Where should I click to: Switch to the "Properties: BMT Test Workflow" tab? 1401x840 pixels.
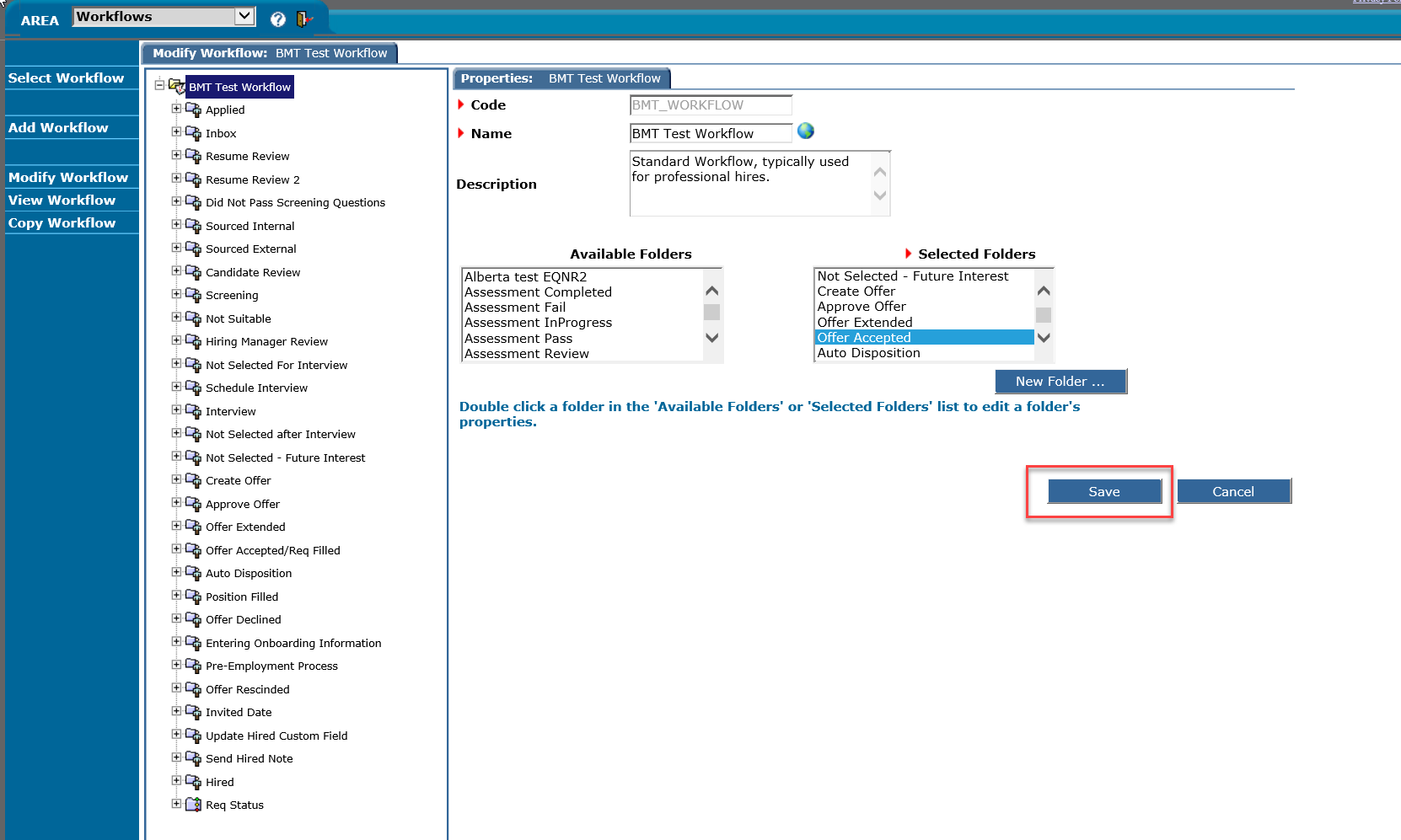pyautogui.click(x=561, y=78)
